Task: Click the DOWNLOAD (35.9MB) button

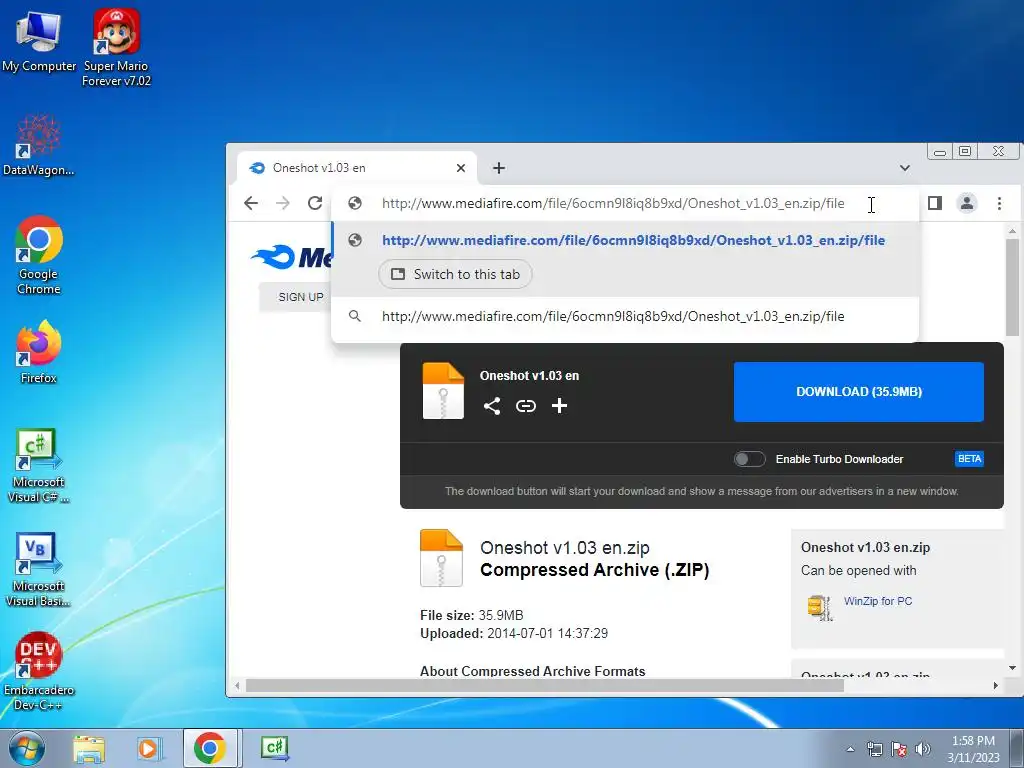Action: coord(859,392)
